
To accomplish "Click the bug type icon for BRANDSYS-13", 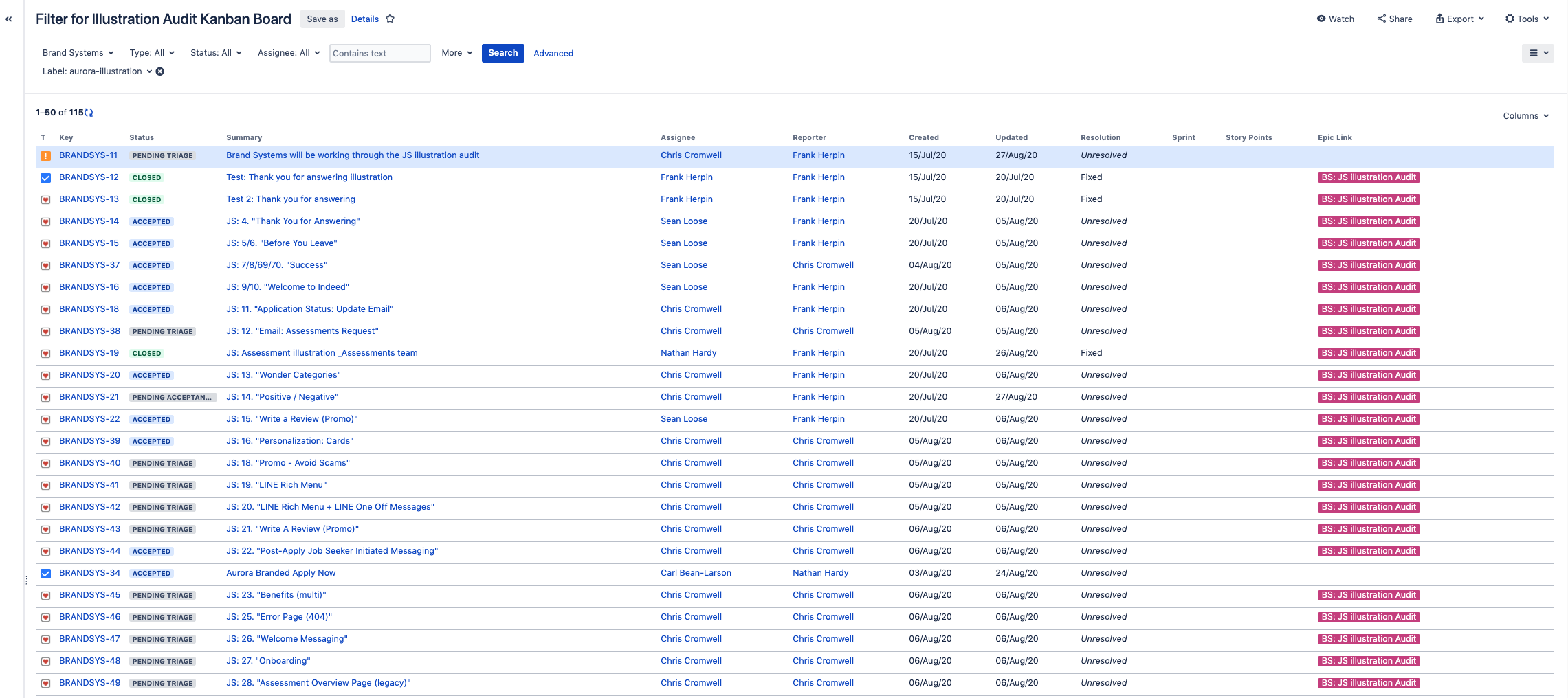I will click(x=45, y=199).
